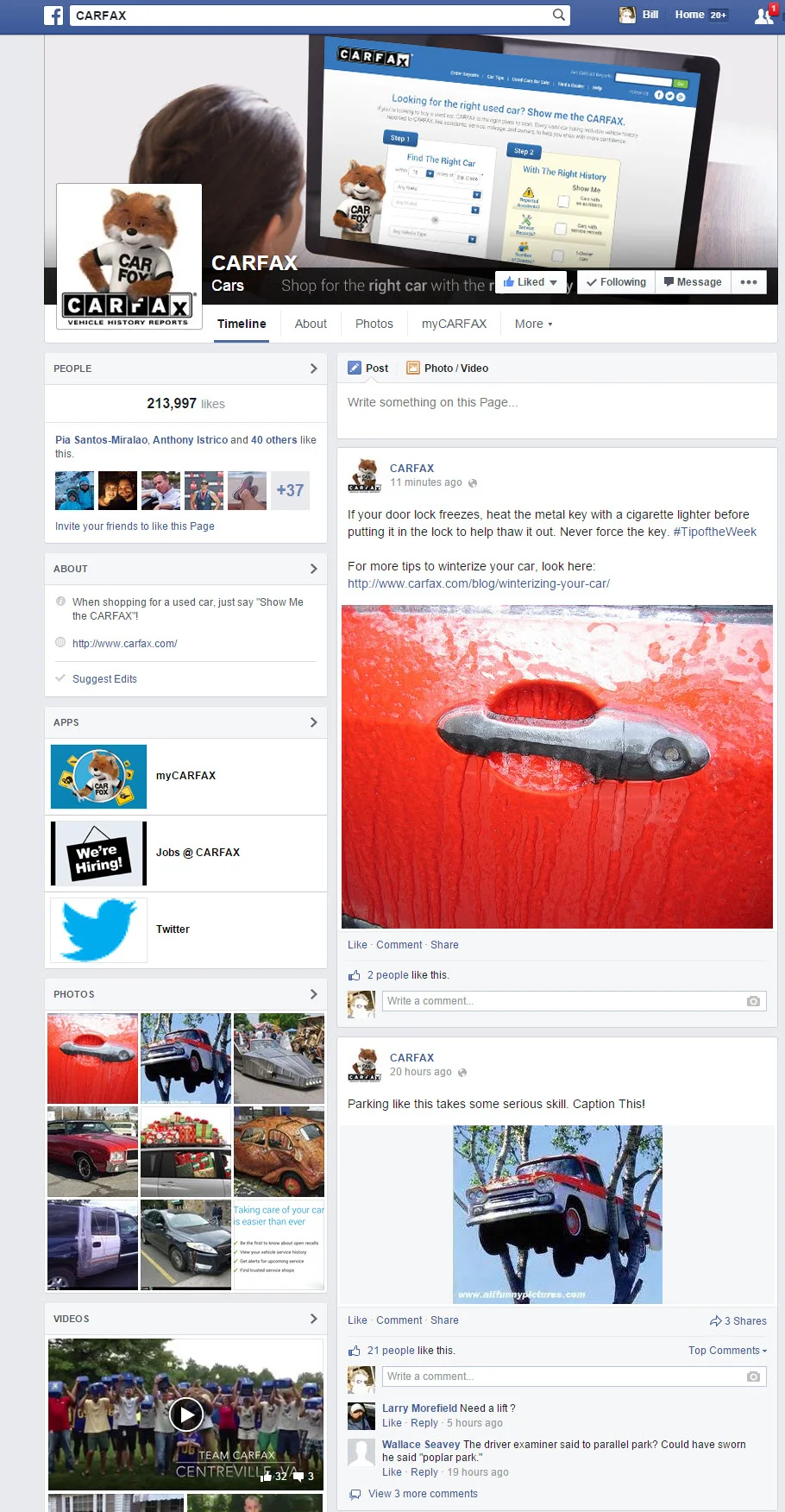
Task: Expand the PEOPLE section chevron
Action: pyautogui.click(x=313, y=369)
